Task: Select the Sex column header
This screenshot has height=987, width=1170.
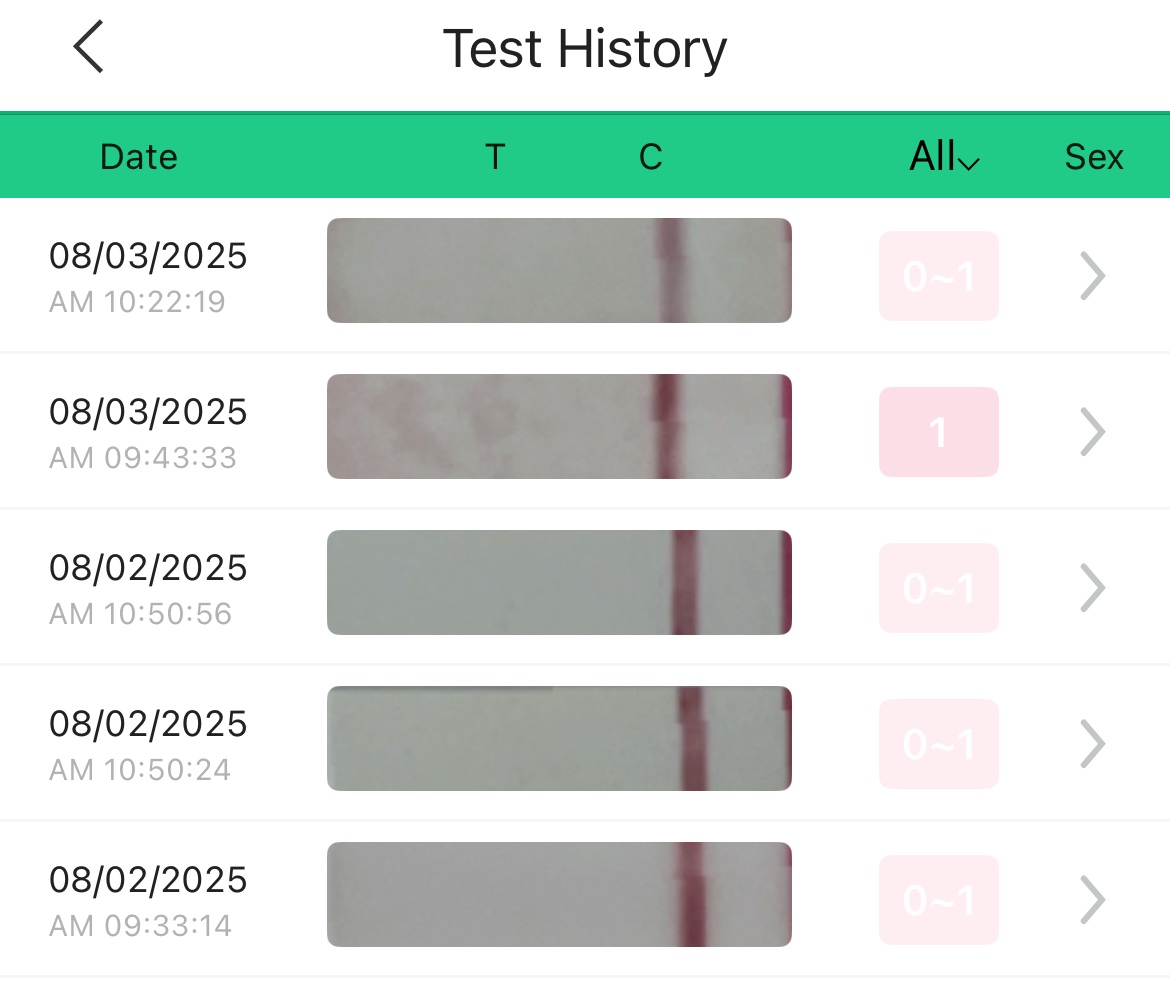Action: click(1093, 157)
